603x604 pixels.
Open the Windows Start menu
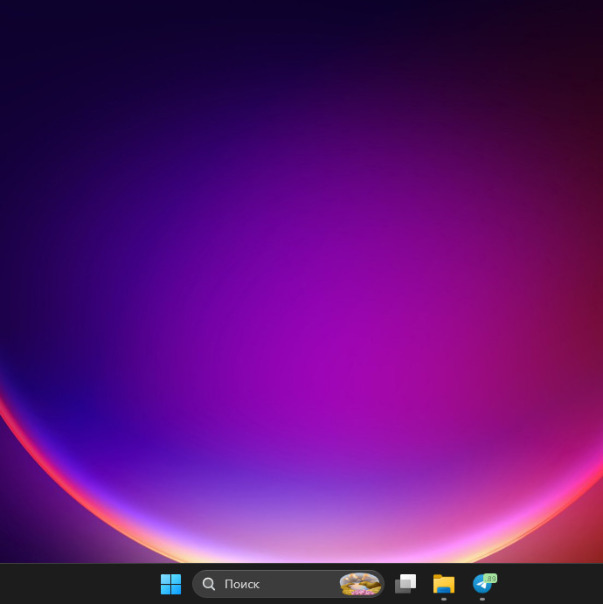coord(171,584)
